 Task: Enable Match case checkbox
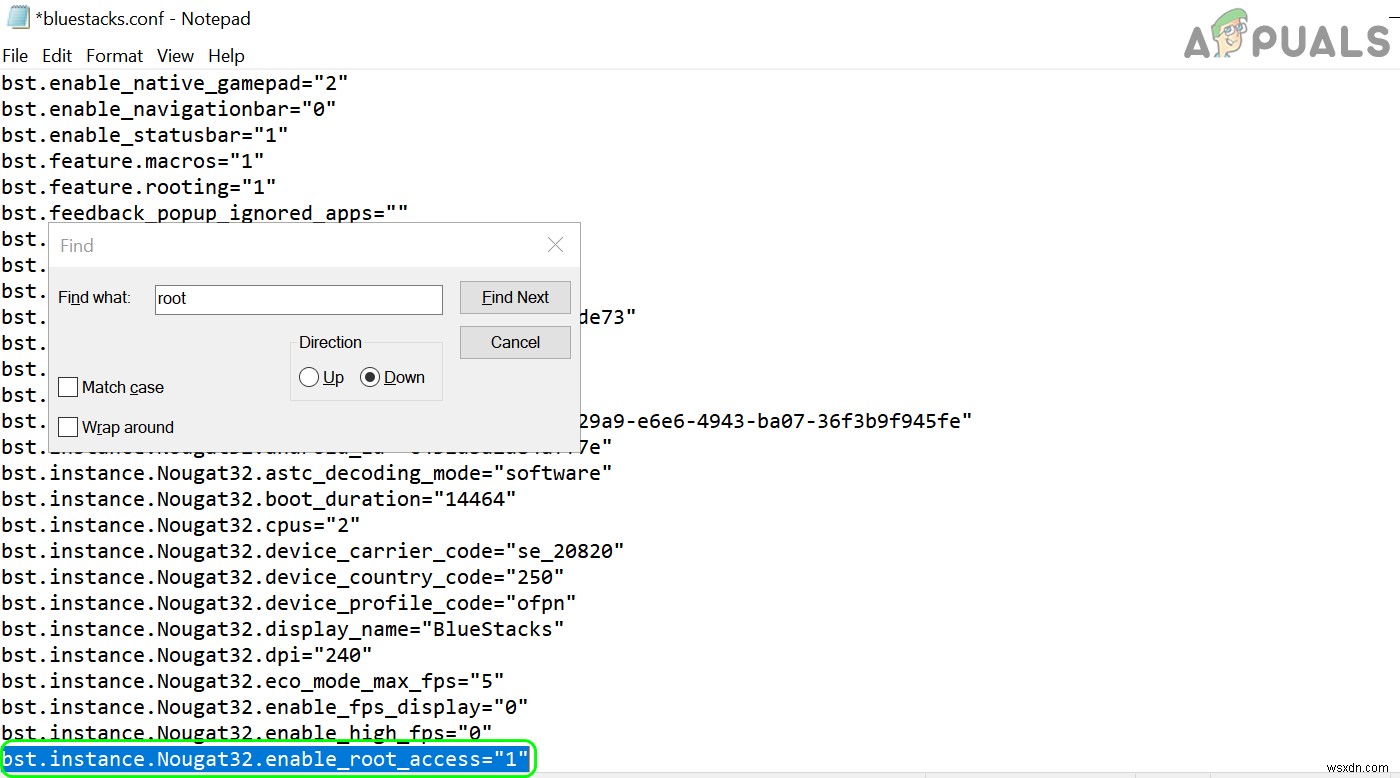click(x=68, y=387)
